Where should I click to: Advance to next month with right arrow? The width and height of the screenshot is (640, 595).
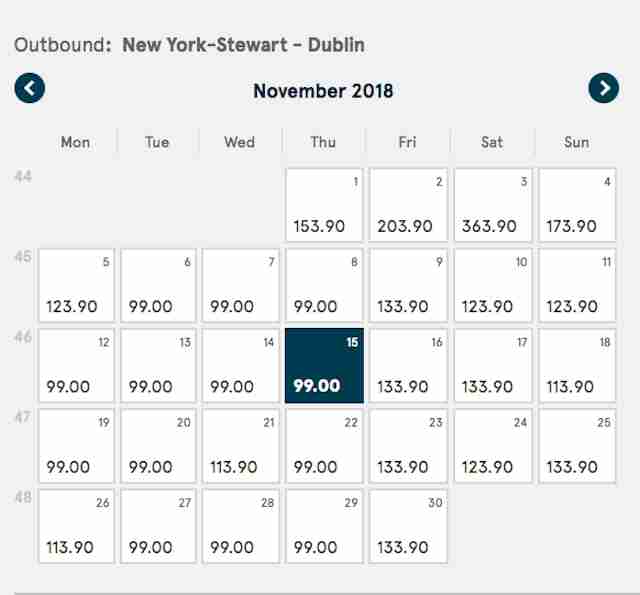[604, 88]
